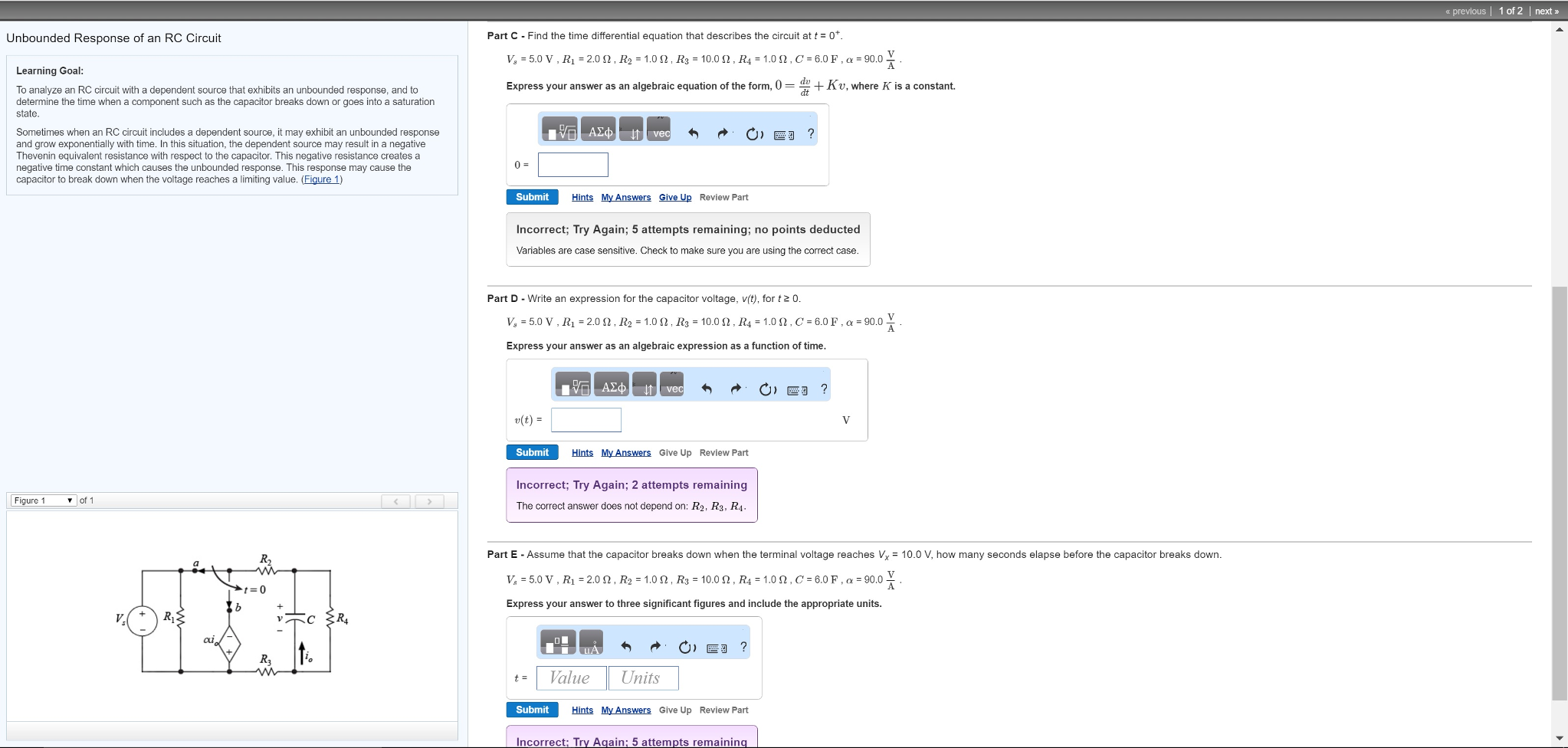Click Give Up under Part C
The width and height of the screenshot is (1568, 748).
tap(674, 197)
